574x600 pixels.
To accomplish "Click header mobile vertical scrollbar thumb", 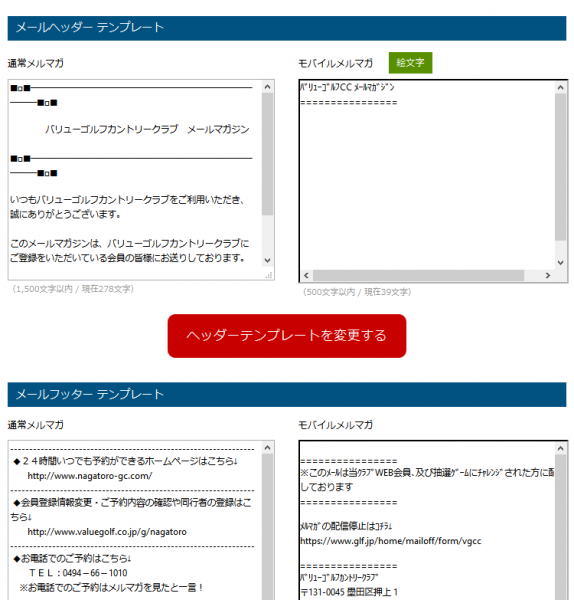I will pyautogui.click(x=561, y=167).
